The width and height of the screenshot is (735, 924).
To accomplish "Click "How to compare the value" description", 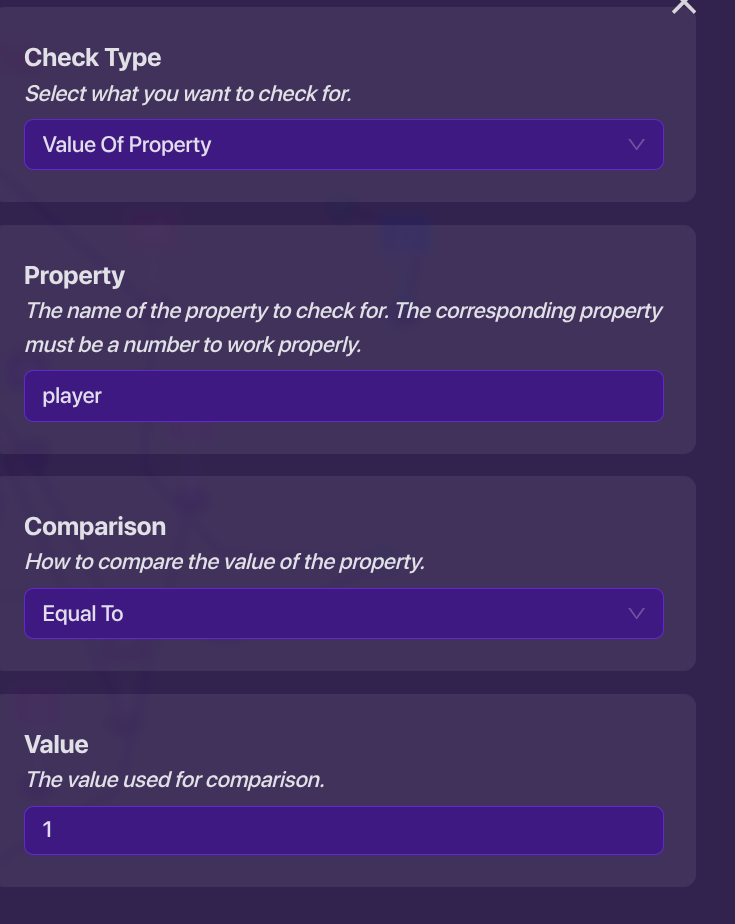I will [x=225, y=562].
